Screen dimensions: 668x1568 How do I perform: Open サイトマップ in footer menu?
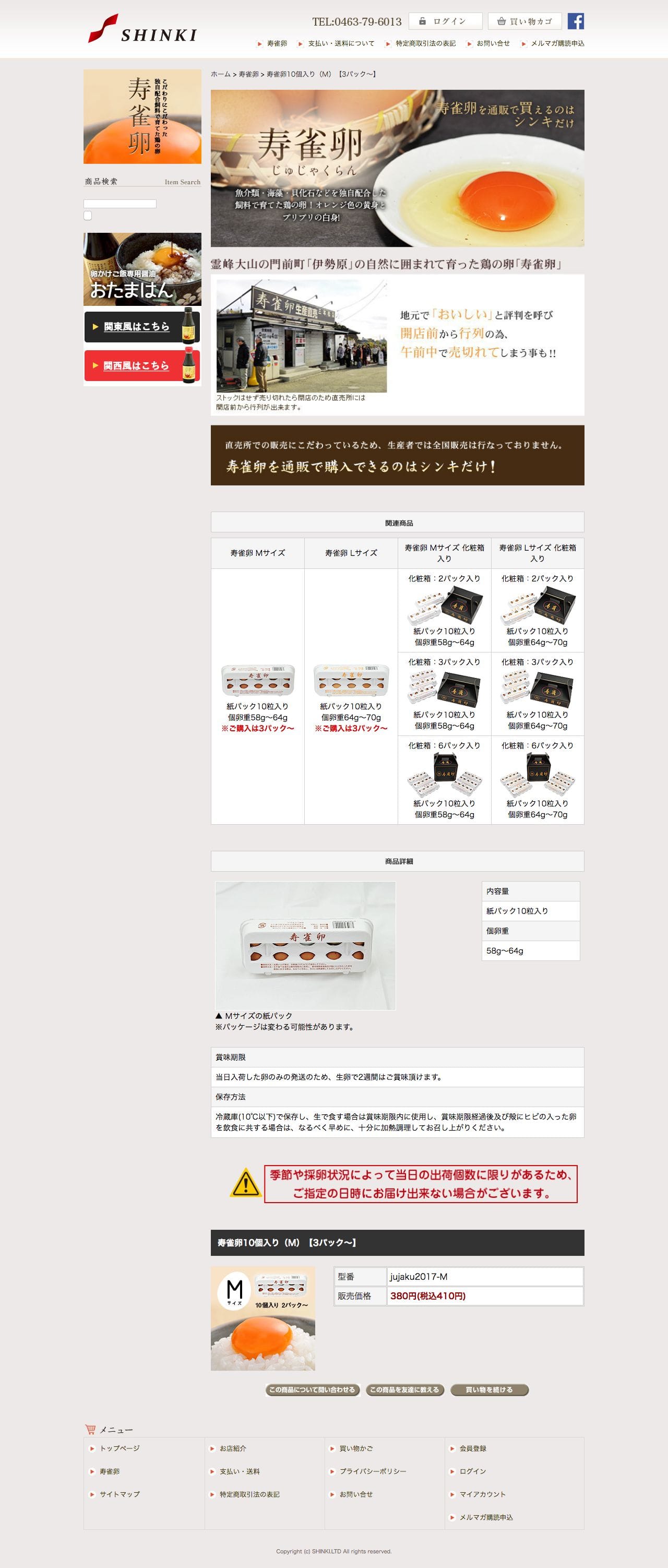point(120,1494)
